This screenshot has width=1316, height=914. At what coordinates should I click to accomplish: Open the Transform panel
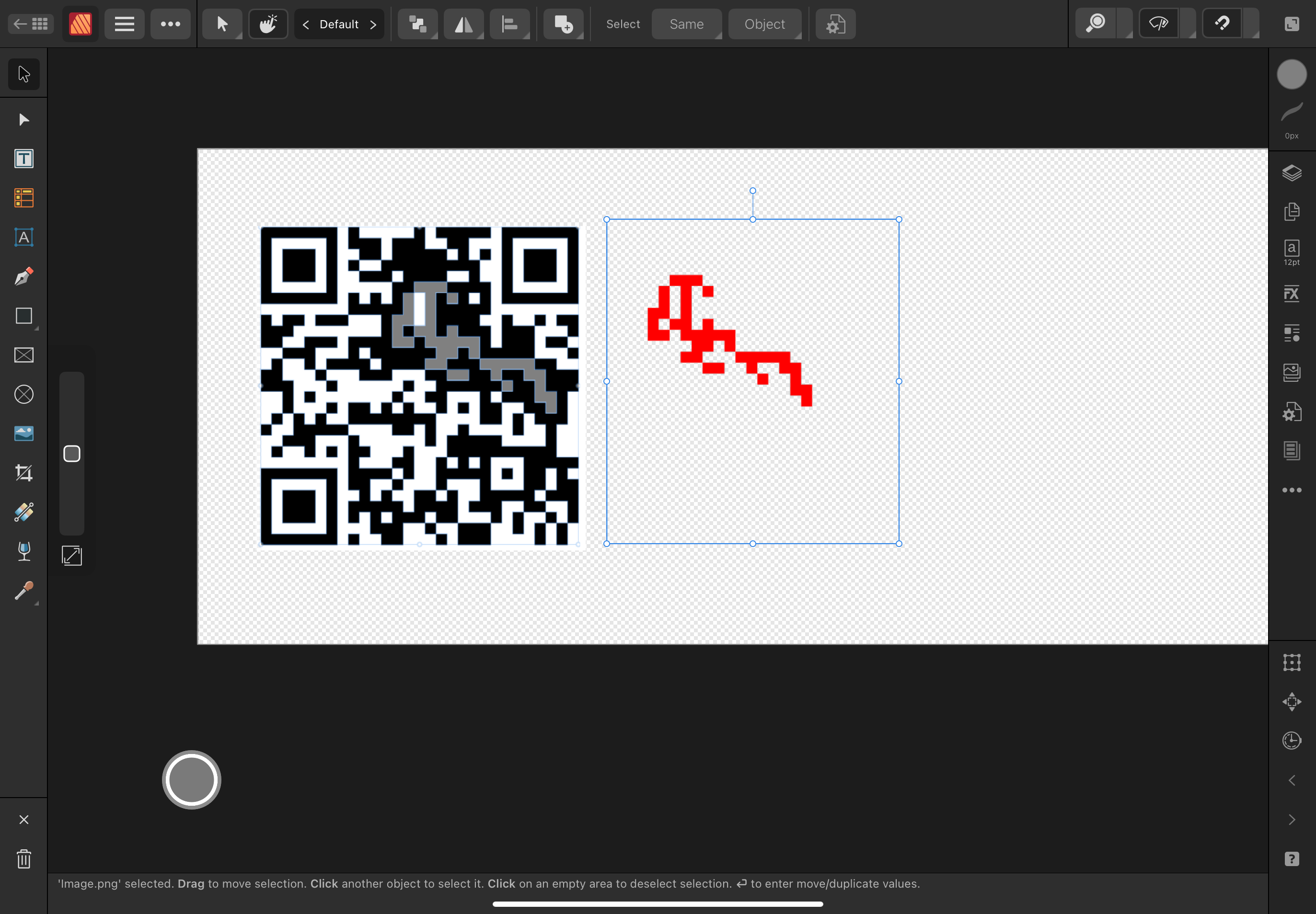[x=1292, y=663]
